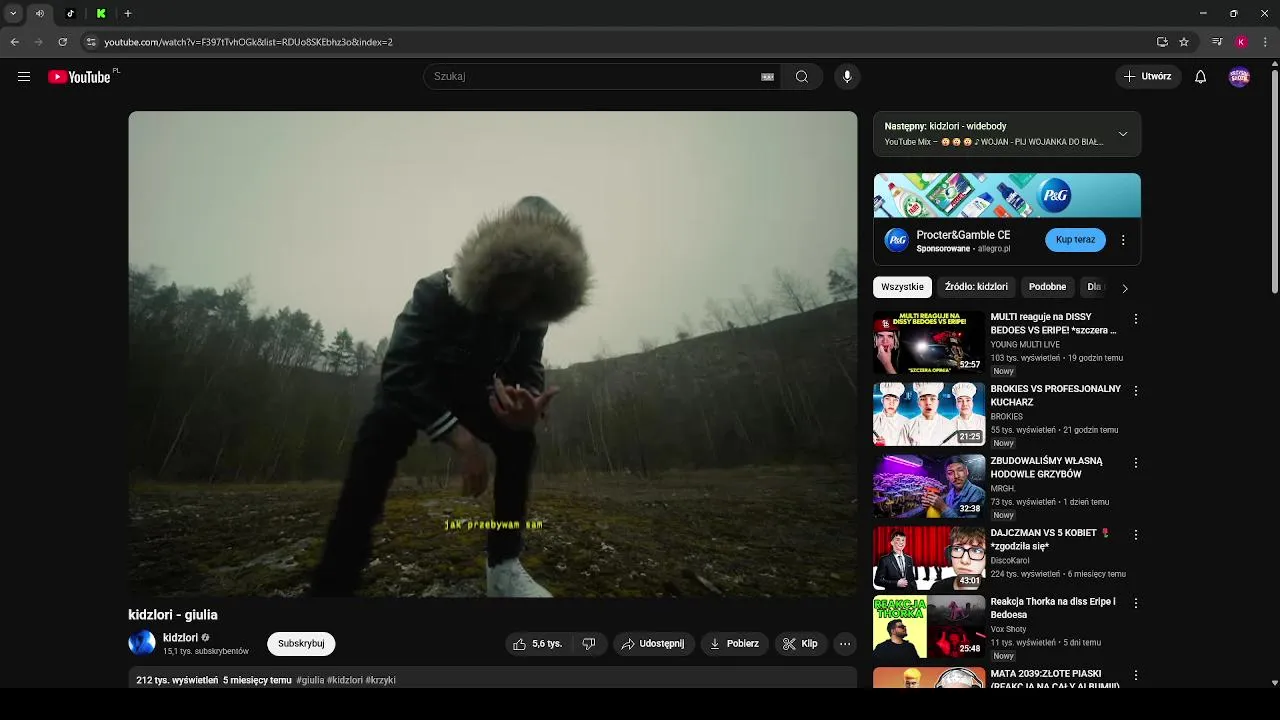Screen dimensions: 1280x720
Task: Click the #krzyki hashtag
Action: click(381, 680)
